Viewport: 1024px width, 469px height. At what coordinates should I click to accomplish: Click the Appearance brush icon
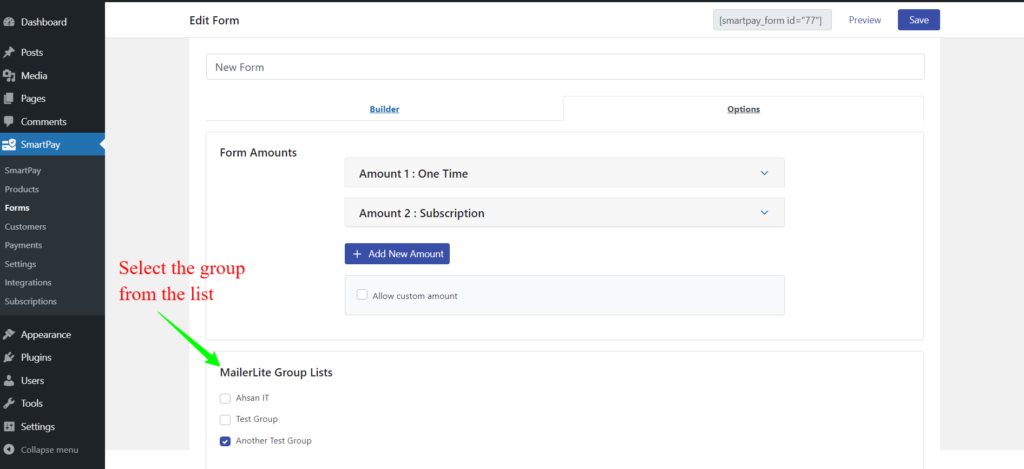click(9, 334)
